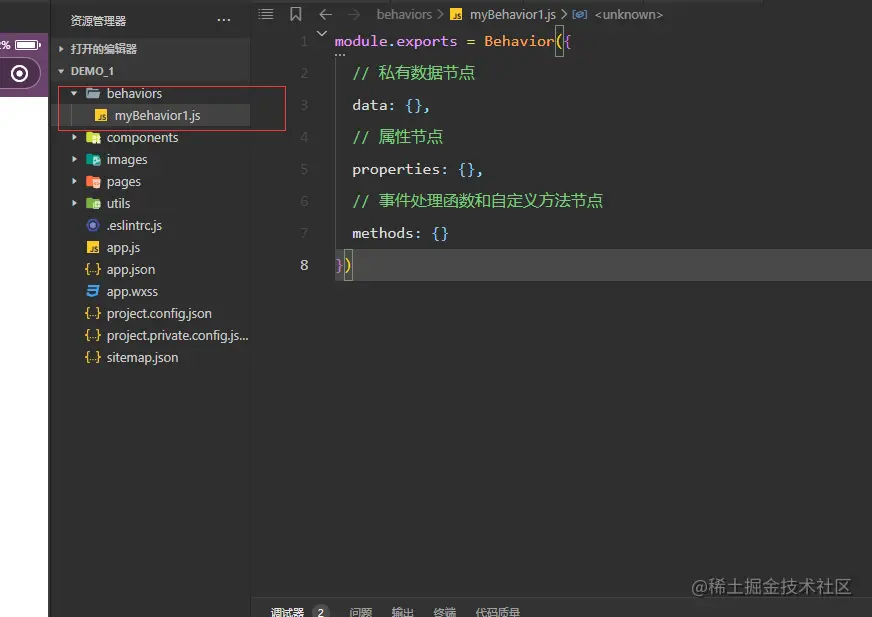Click the 'data: {},' code line
The width and height of the screenshot is (872, 617).
pyautogui.click(x=391, y=105)
